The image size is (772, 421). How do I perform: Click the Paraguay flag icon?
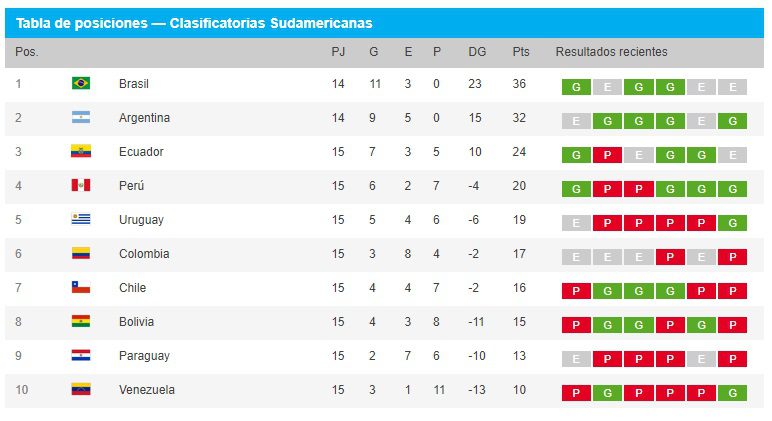coord(81,356)
